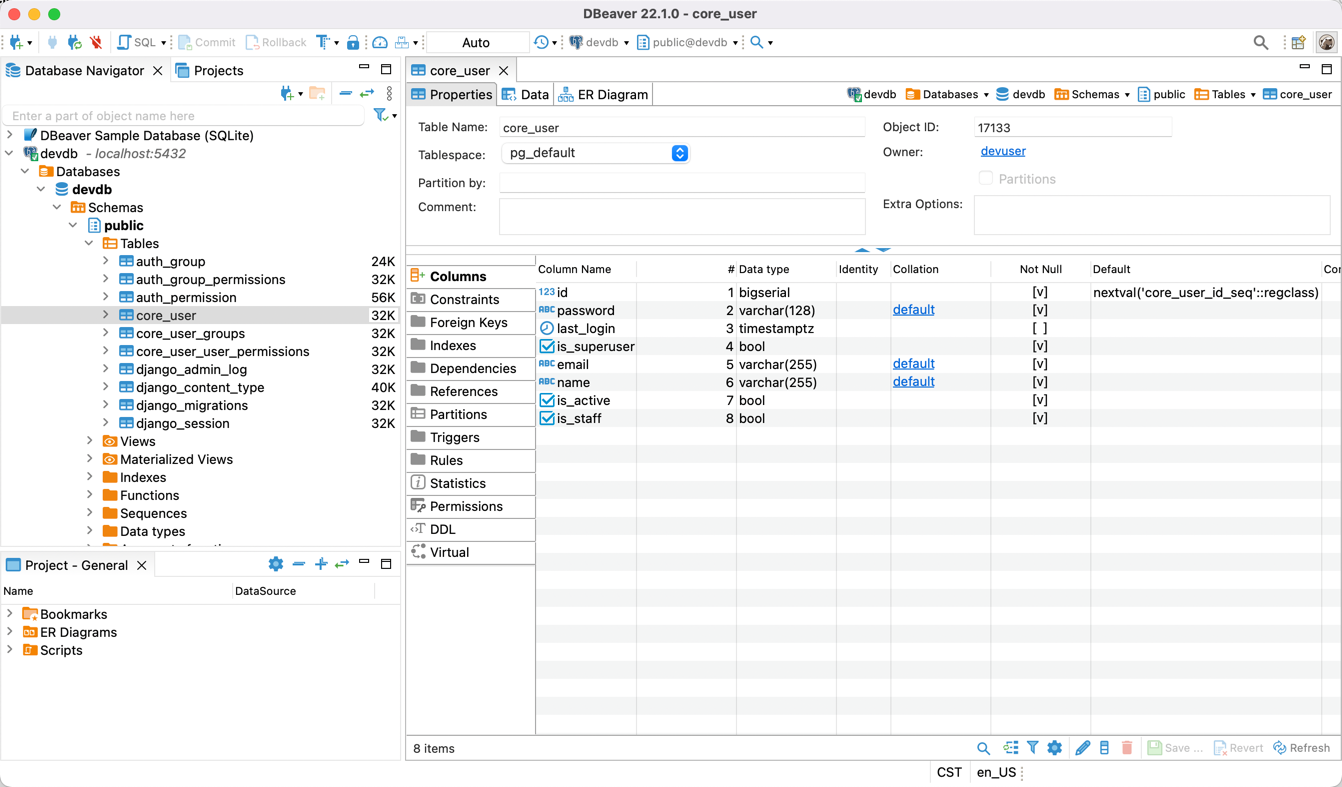This screenshot has height=787, width=1342.
Task: Select django_session table in navigator
Action: click(183, 423)
